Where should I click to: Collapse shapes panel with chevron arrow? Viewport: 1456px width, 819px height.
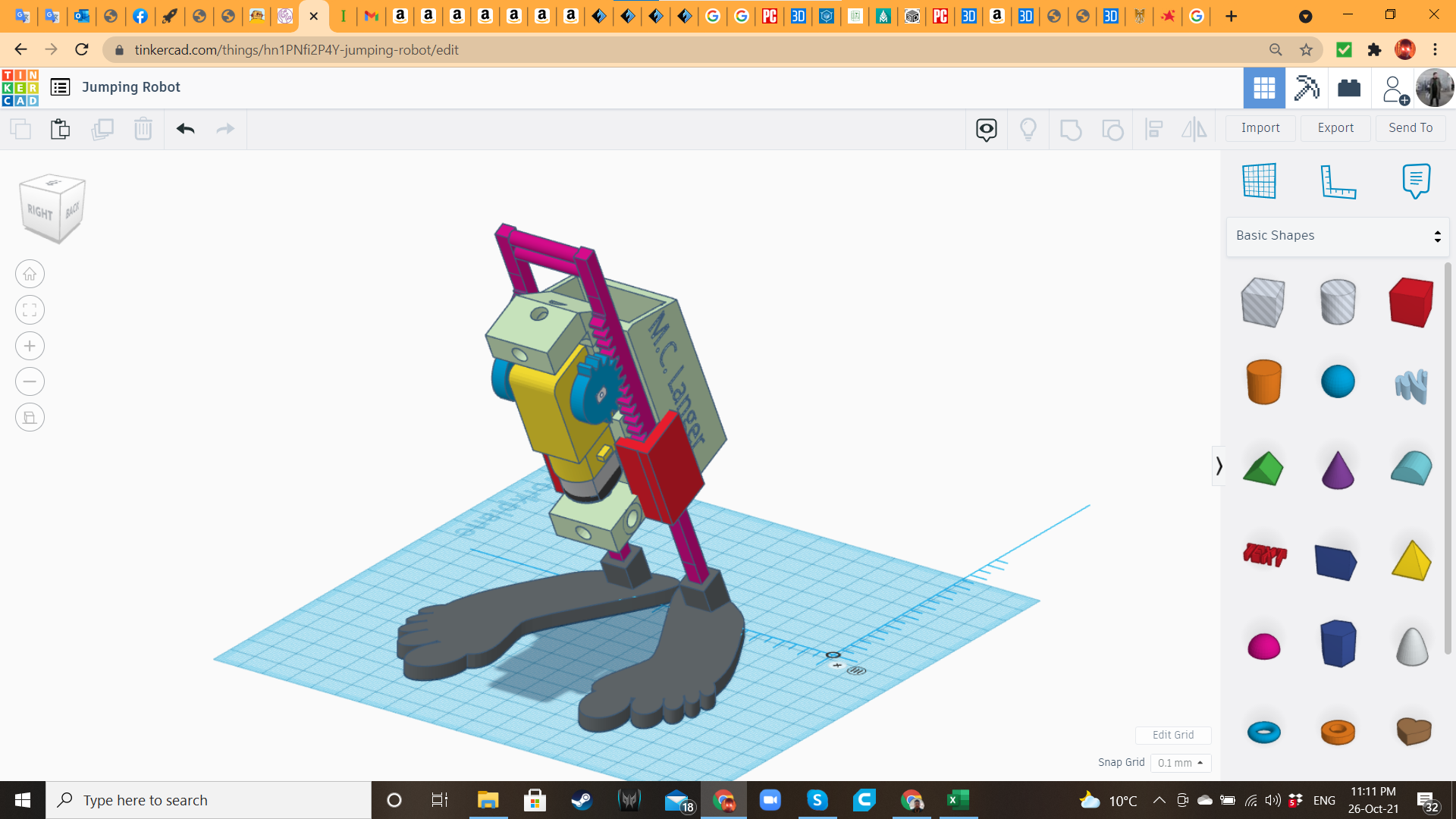click(x=1219, y=466)
